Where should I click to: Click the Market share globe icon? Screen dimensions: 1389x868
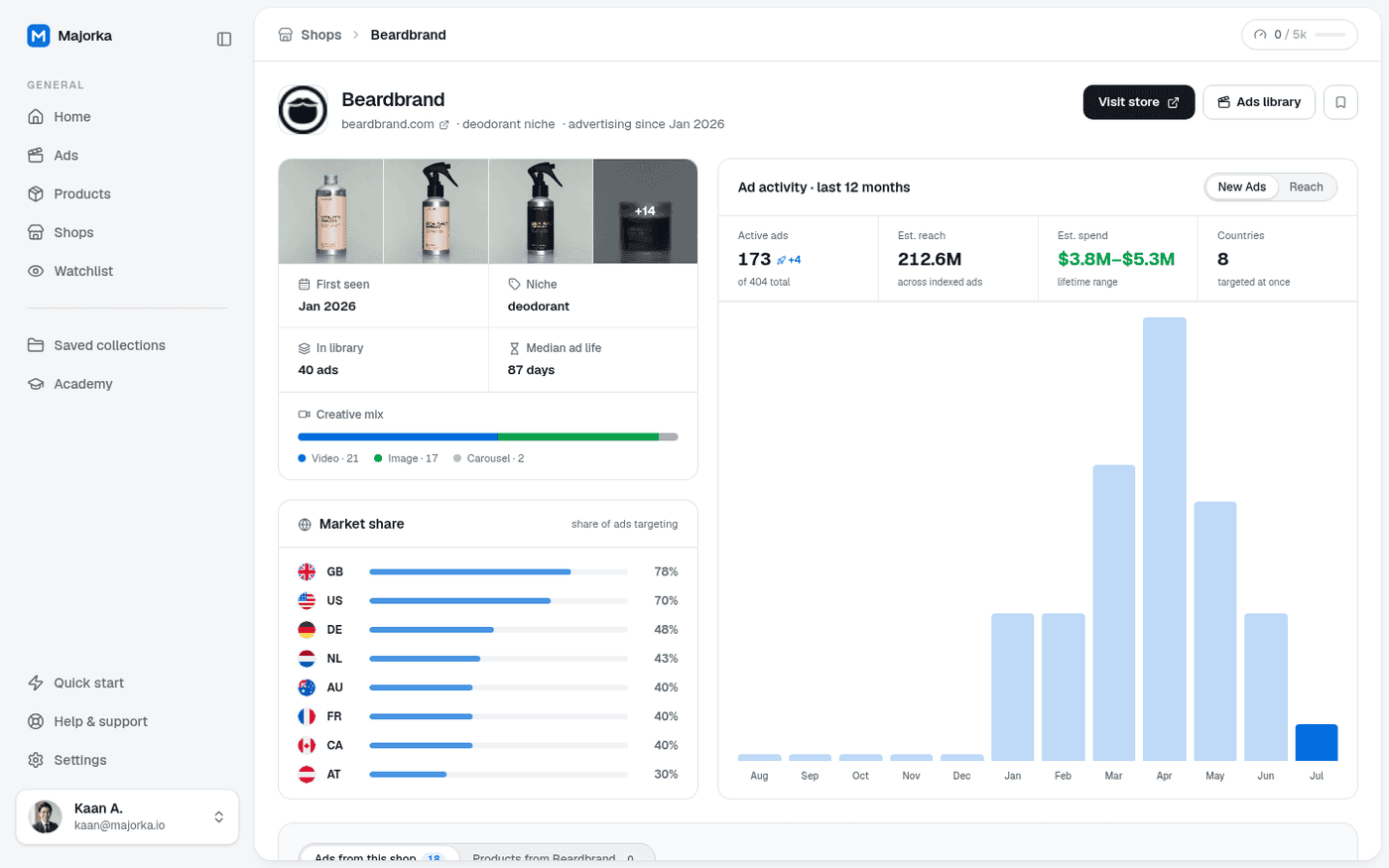point(305,524)
